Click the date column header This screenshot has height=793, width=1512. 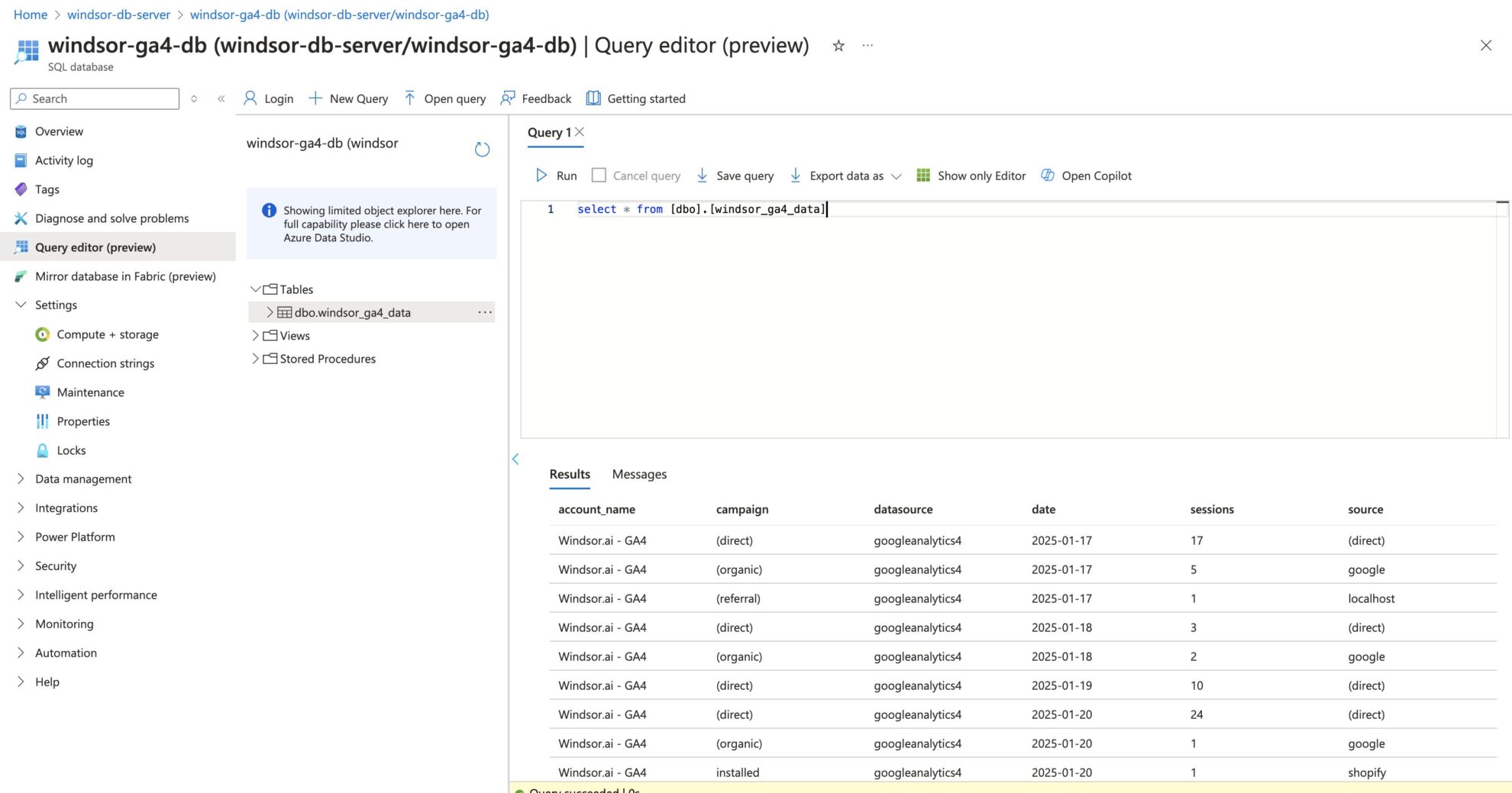pos(1043,509)
